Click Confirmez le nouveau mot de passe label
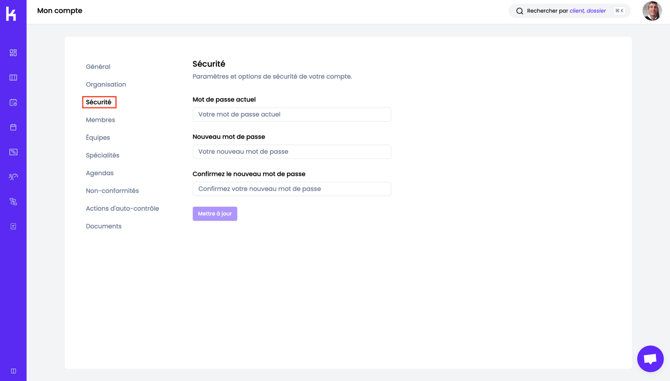670x381 pixels. pos(249,174)
